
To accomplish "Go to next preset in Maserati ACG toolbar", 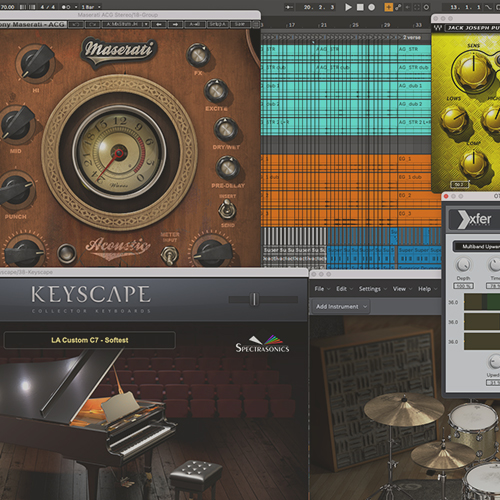I will point(175,24).
